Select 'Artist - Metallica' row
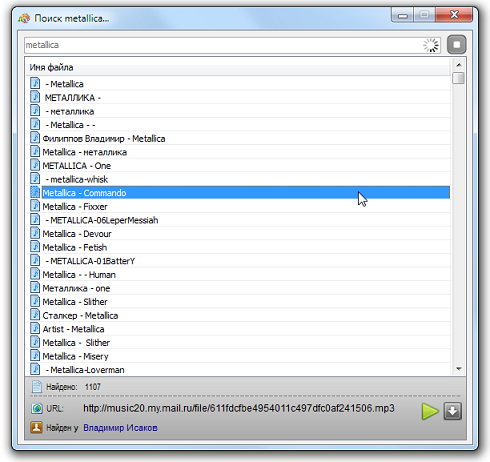 point(238,329)
